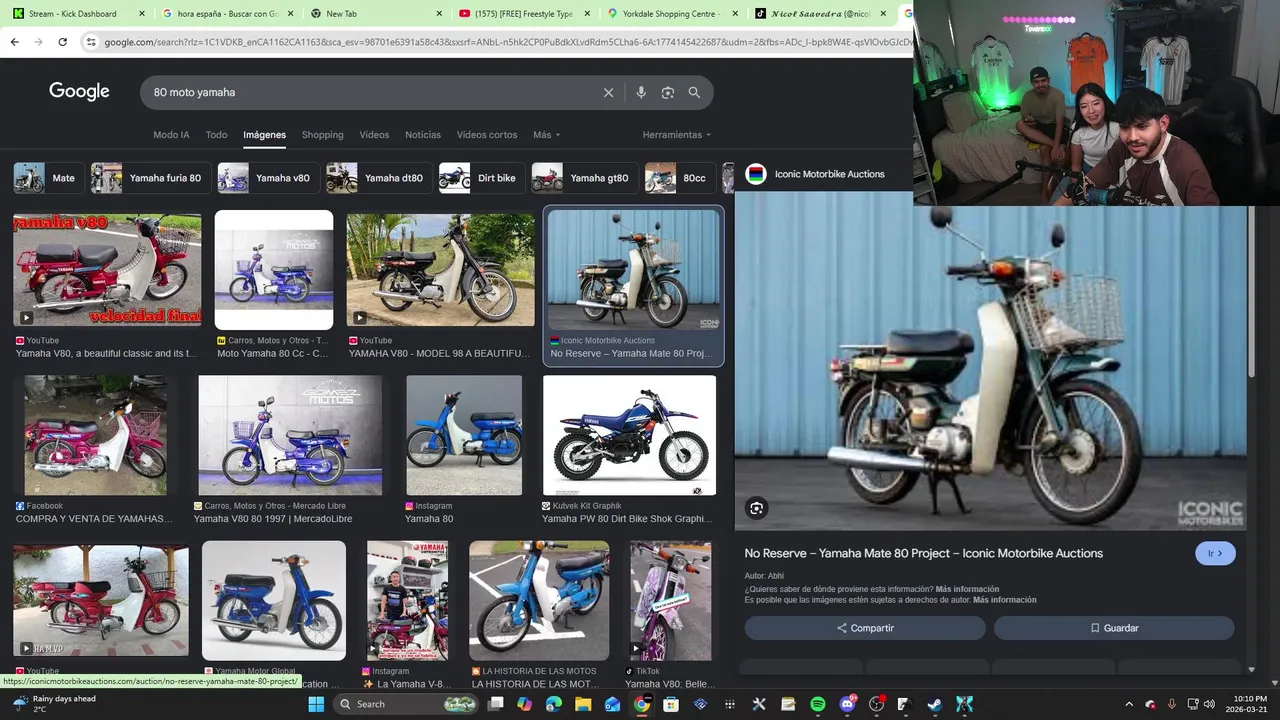Click the Ir button to visit the page

click(x=1215, y=553)
